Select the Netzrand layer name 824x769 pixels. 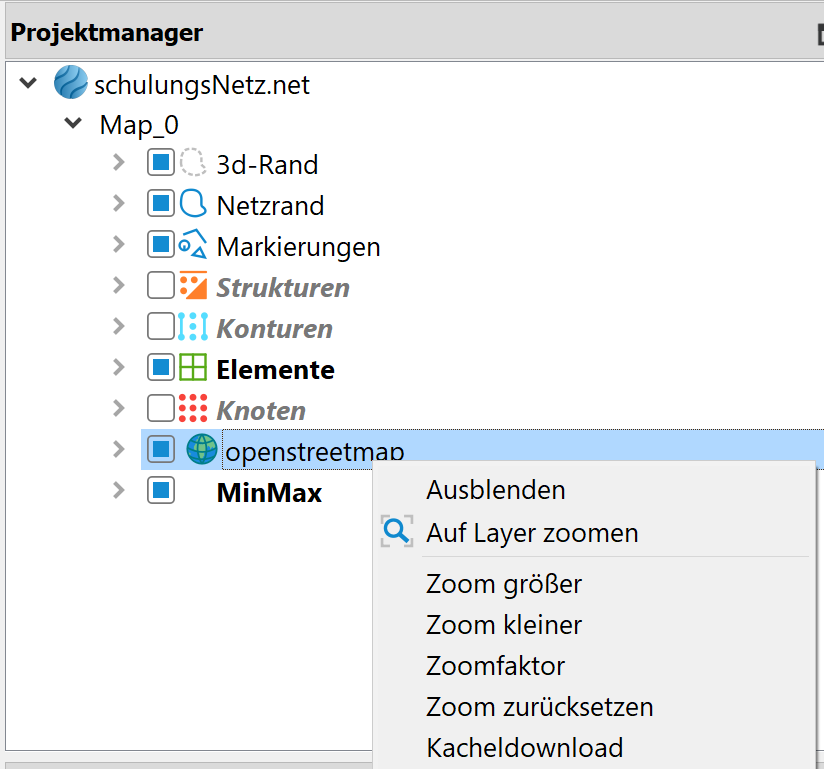point(270,205)
